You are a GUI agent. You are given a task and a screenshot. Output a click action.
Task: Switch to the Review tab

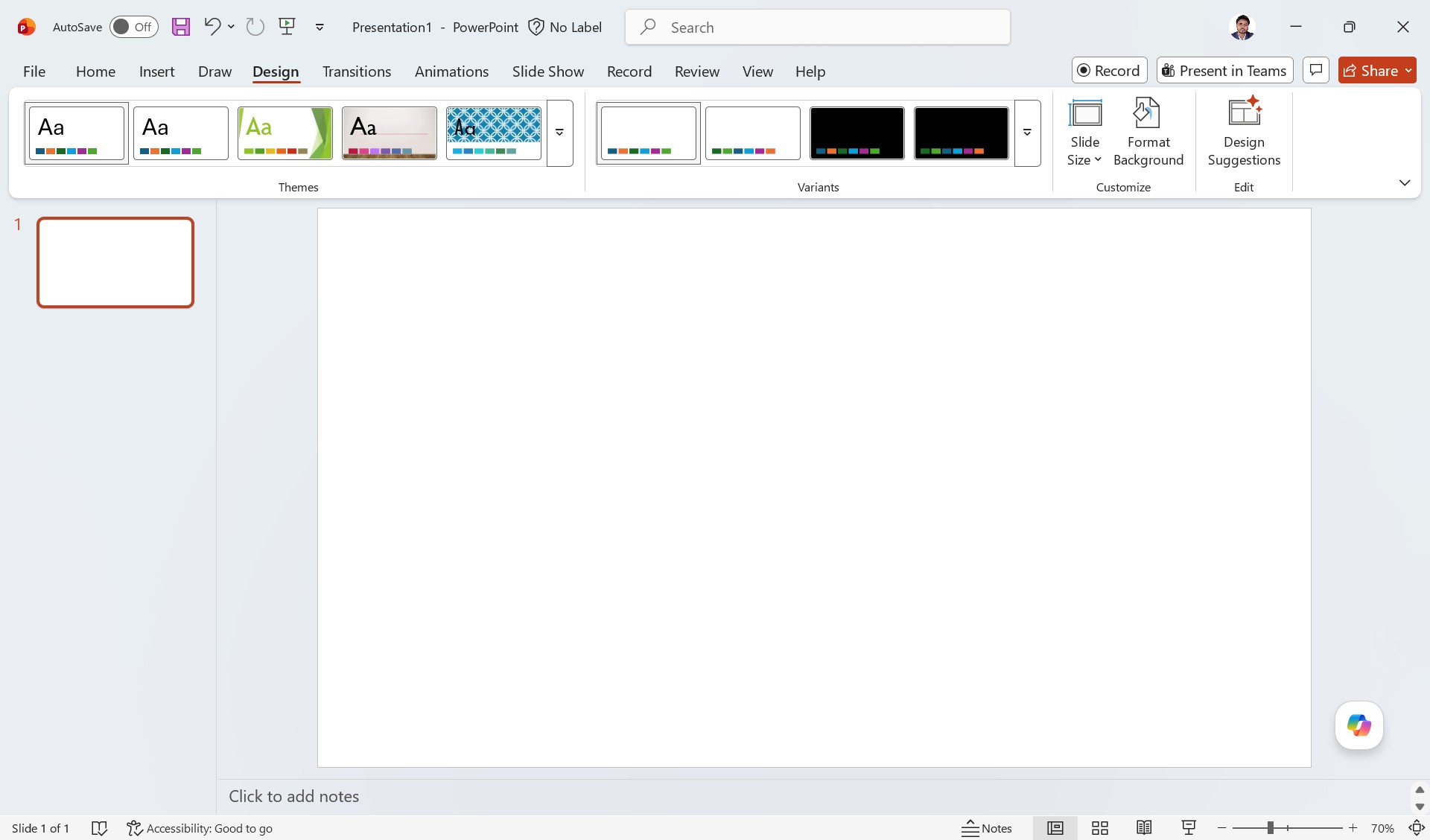[x=697, y=71]
